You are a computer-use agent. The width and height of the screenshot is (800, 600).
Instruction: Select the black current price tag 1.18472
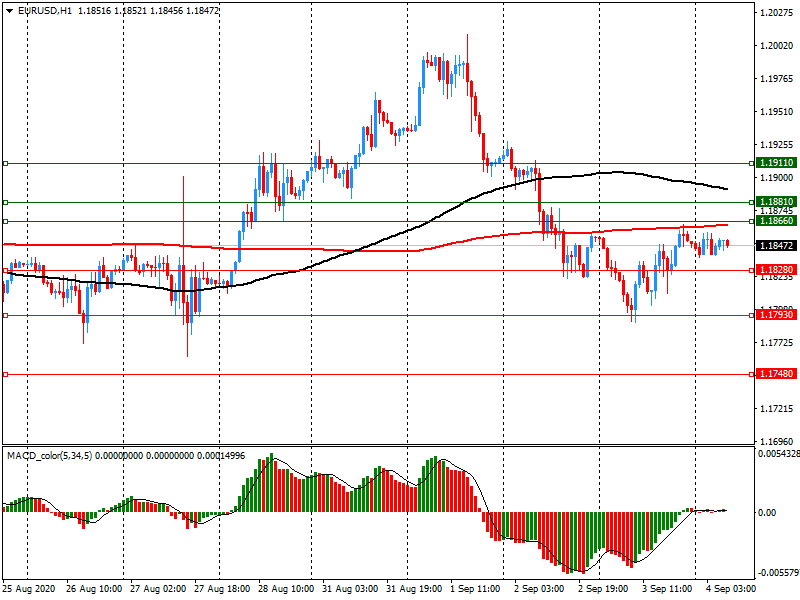coord(776,245)
